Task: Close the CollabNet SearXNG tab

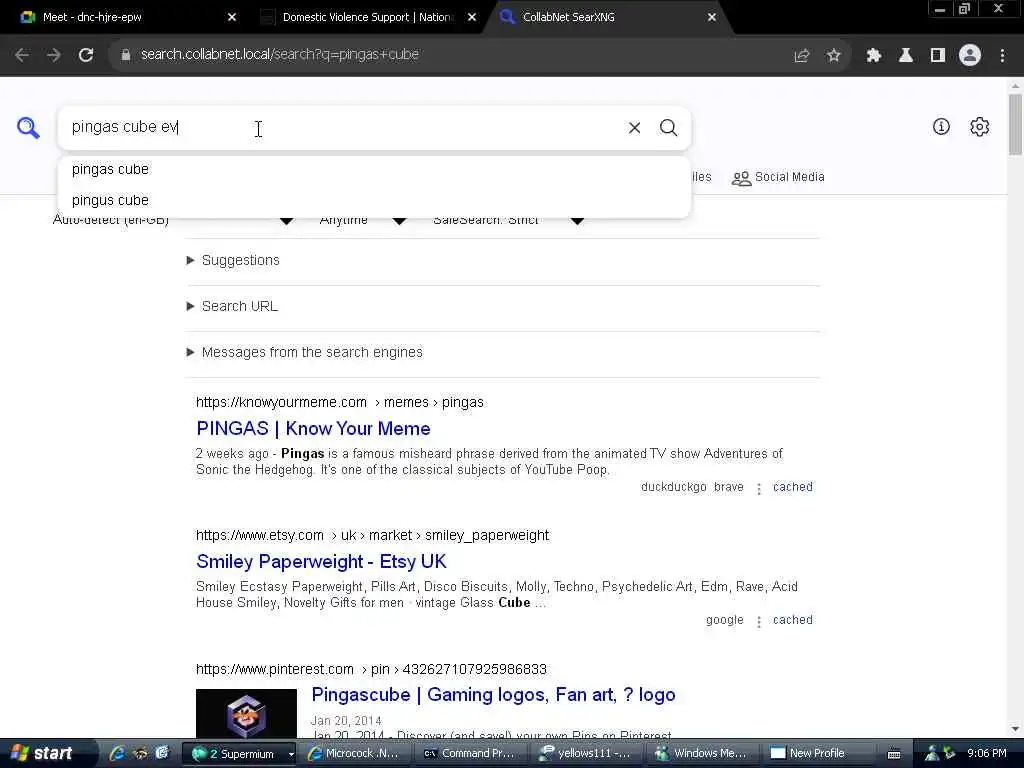Action: pyautogui.click(x=712, y=17)
